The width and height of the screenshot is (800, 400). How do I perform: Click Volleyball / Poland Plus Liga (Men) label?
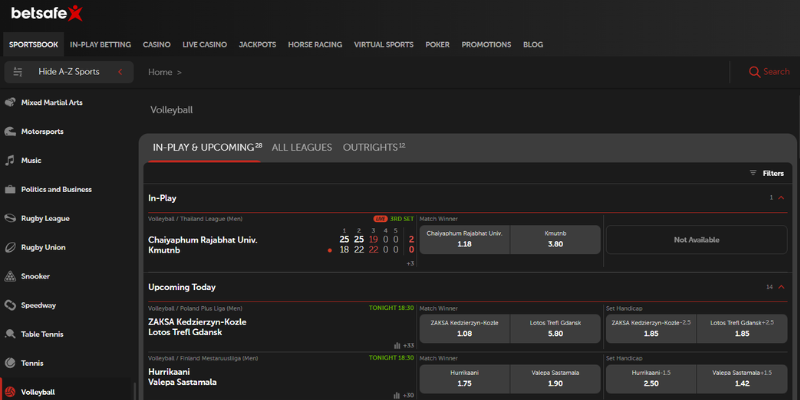pos(195,308)
